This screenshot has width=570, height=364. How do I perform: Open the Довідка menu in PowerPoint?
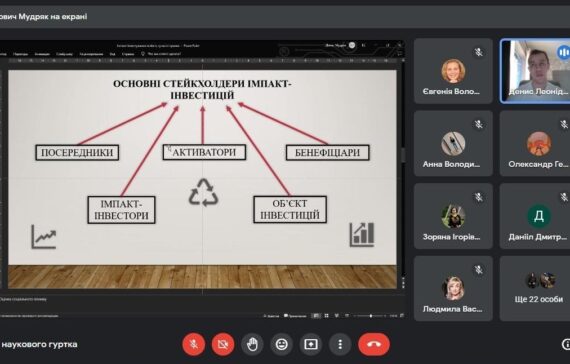[128, 54]
